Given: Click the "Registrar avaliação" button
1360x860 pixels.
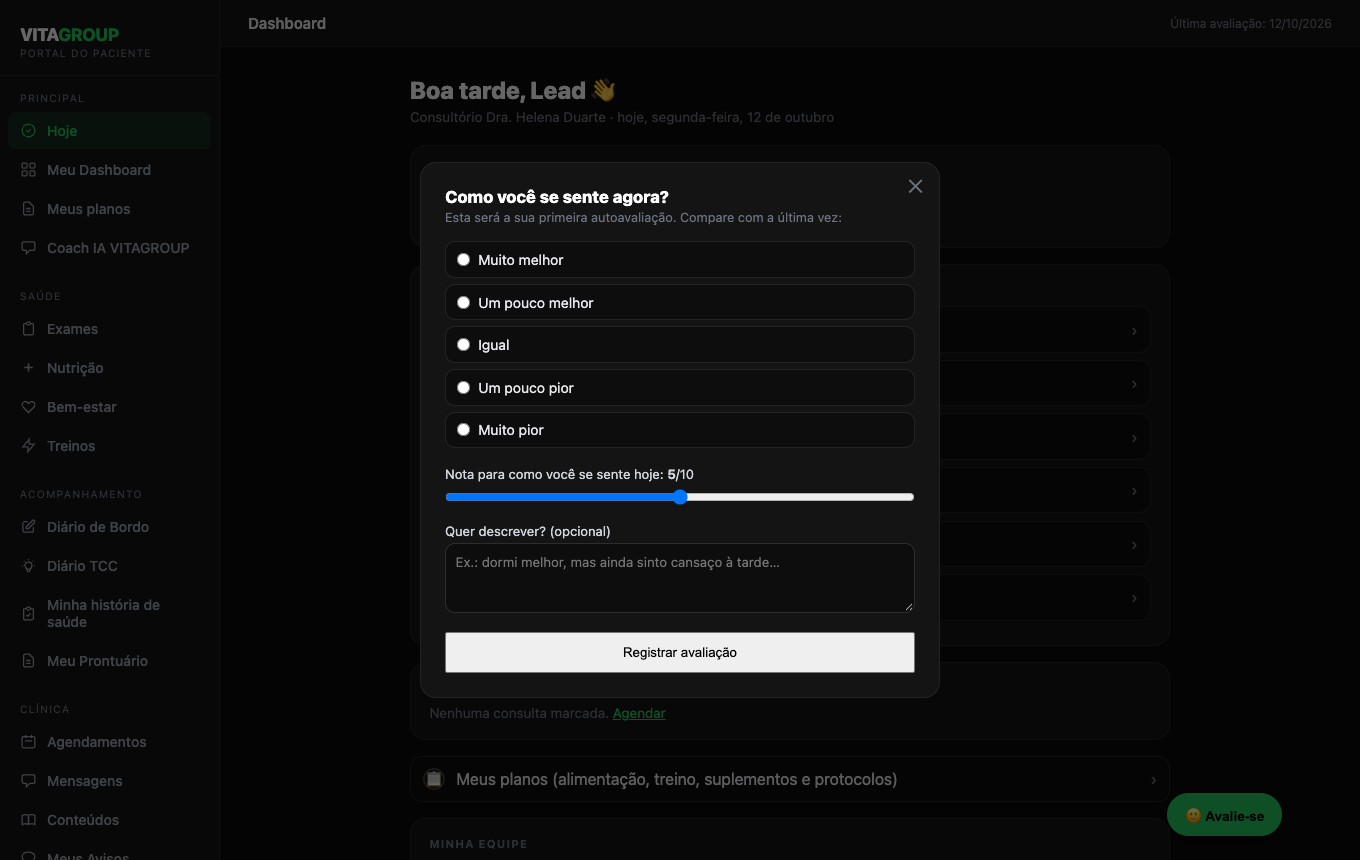Looking at the screenshot, I should (x=680, y=652).
